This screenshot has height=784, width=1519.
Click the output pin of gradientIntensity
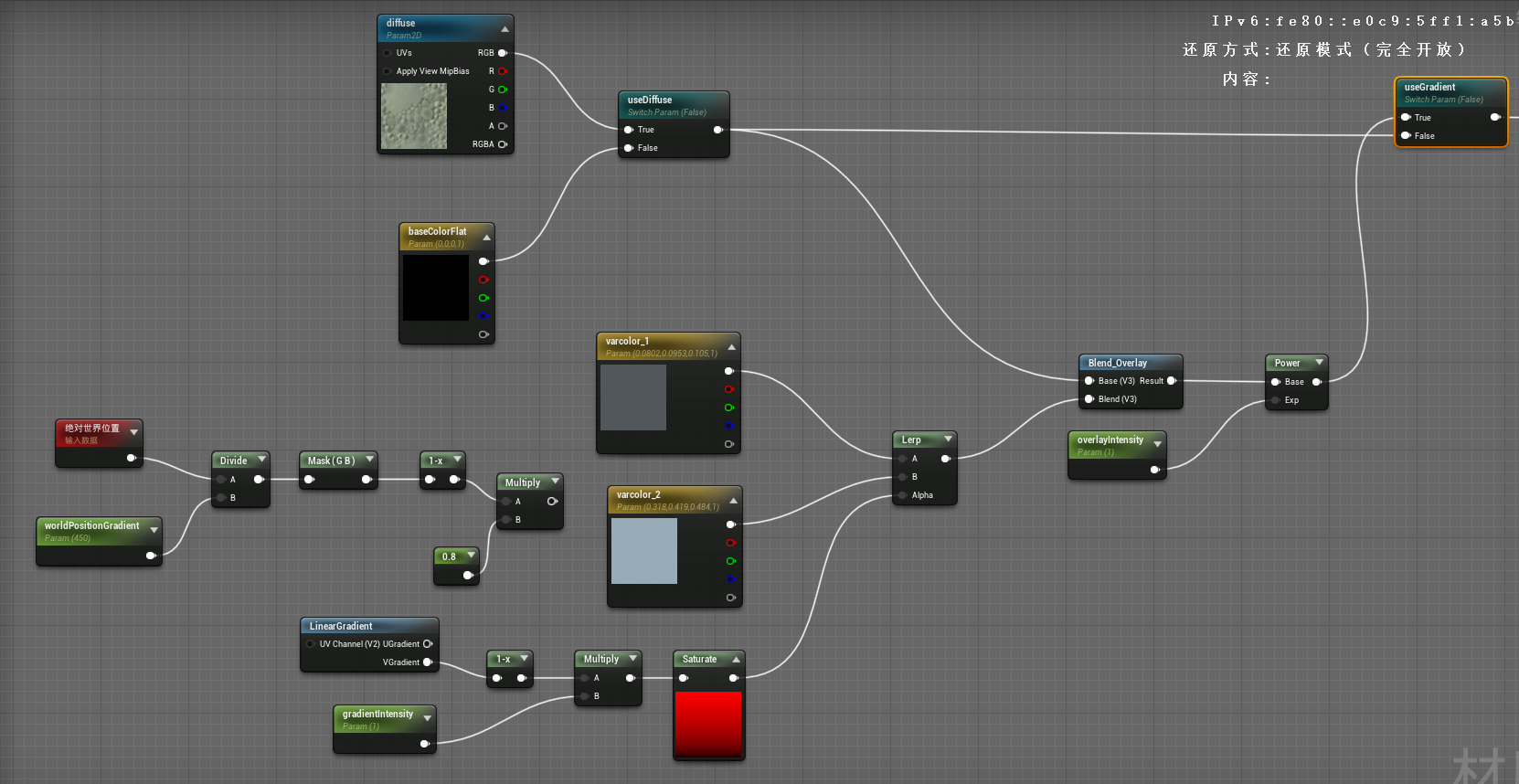(424, 744)
